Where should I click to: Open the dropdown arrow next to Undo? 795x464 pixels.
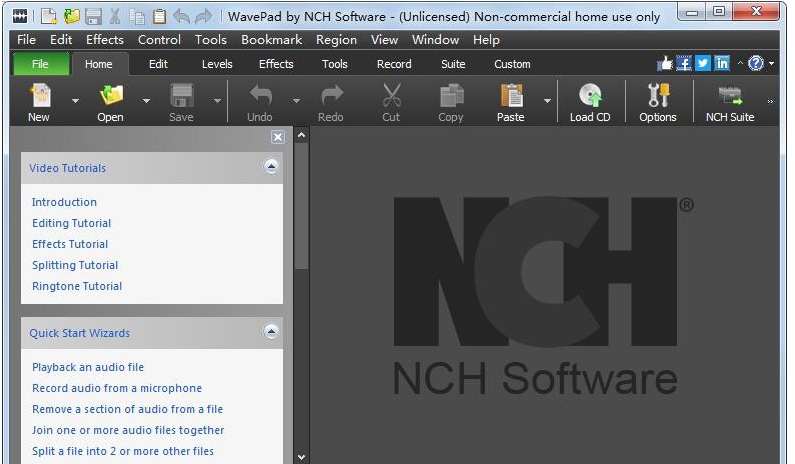click(x=297, y=101)
